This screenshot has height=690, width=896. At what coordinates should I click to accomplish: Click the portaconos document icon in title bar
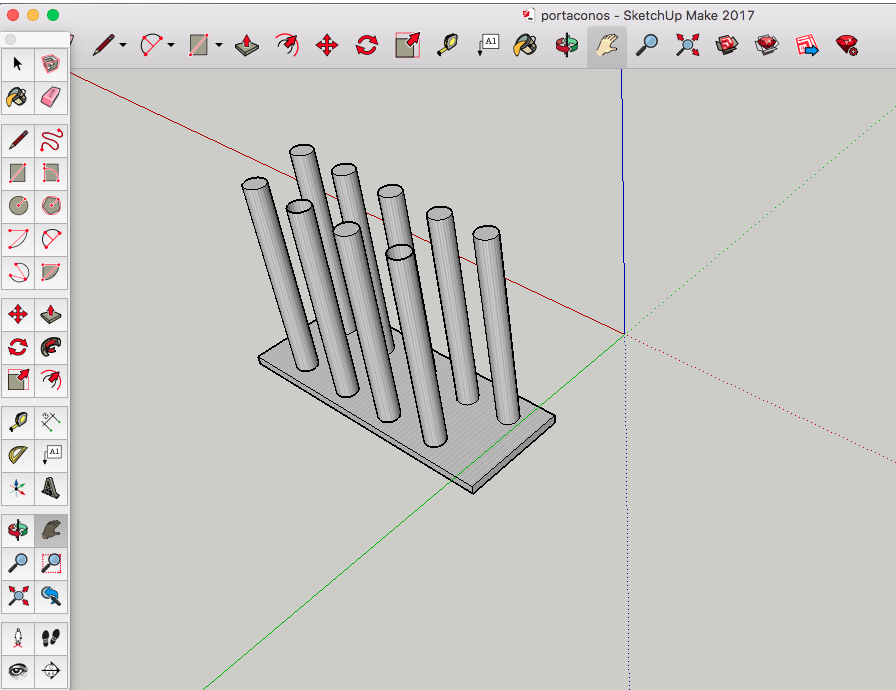(529, 15)
